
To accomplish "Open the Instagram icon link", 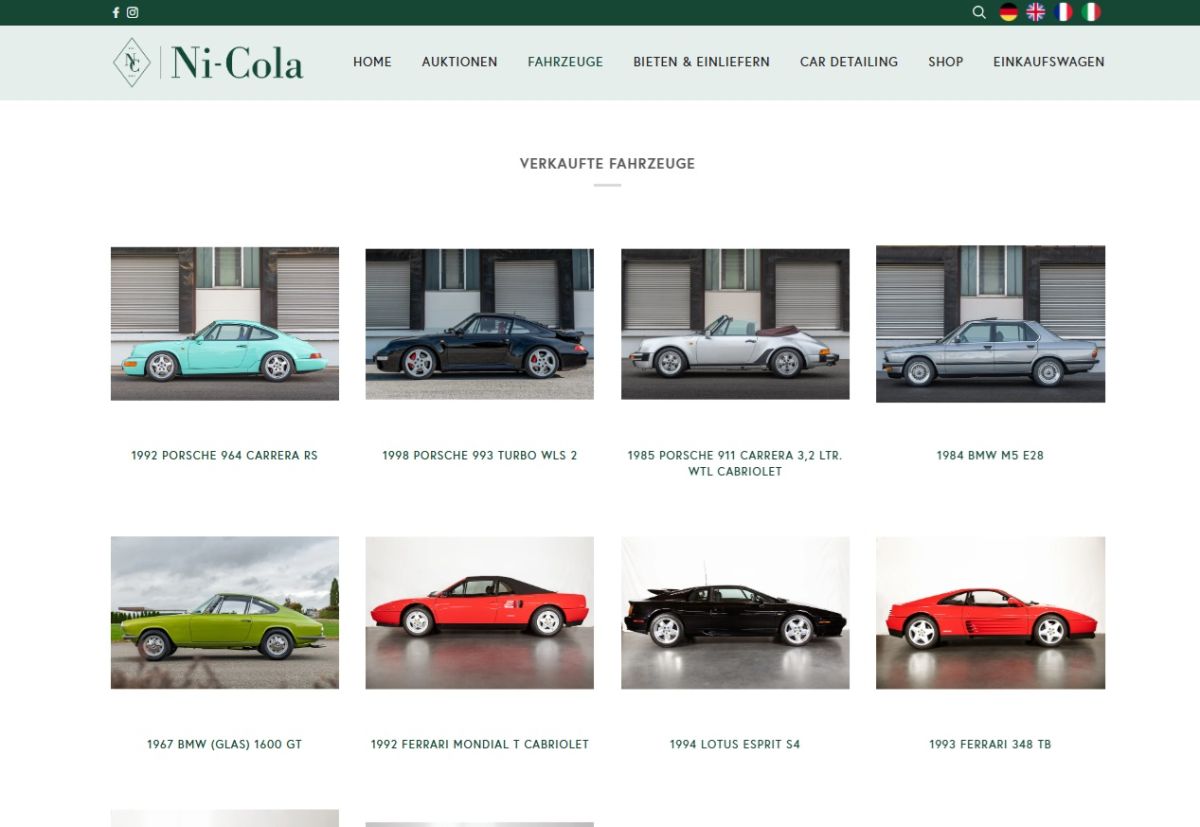I will (x=132, y=13).
